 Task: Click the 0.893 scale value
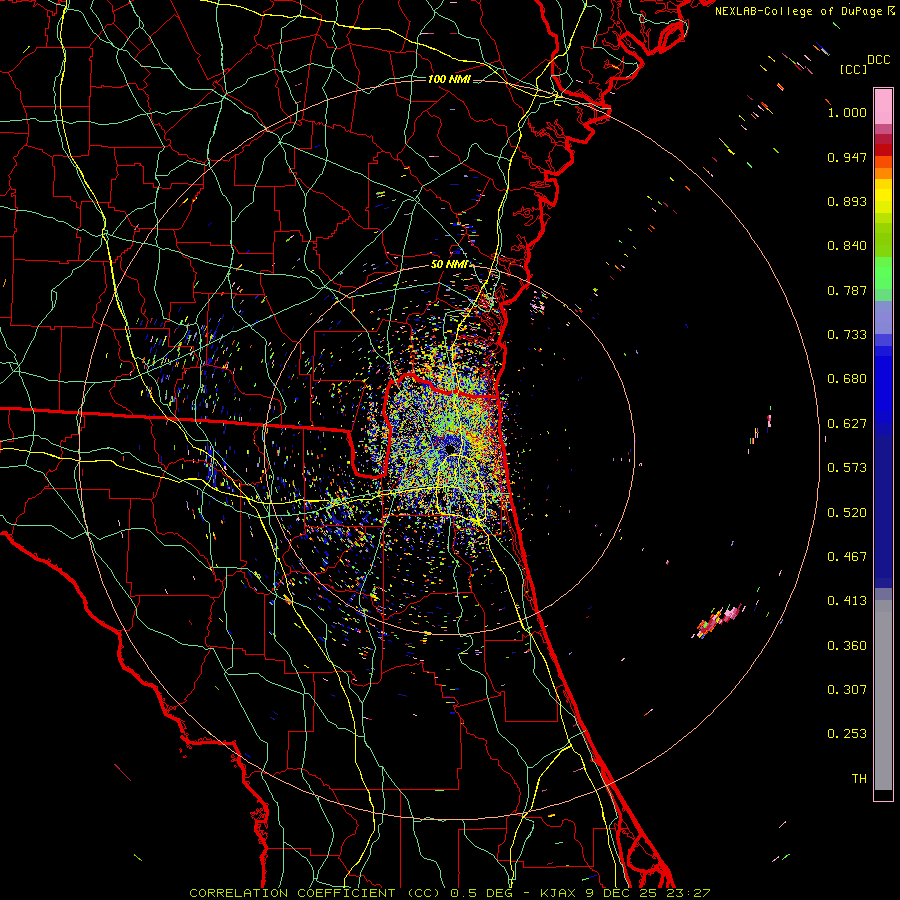coord(847,201)
